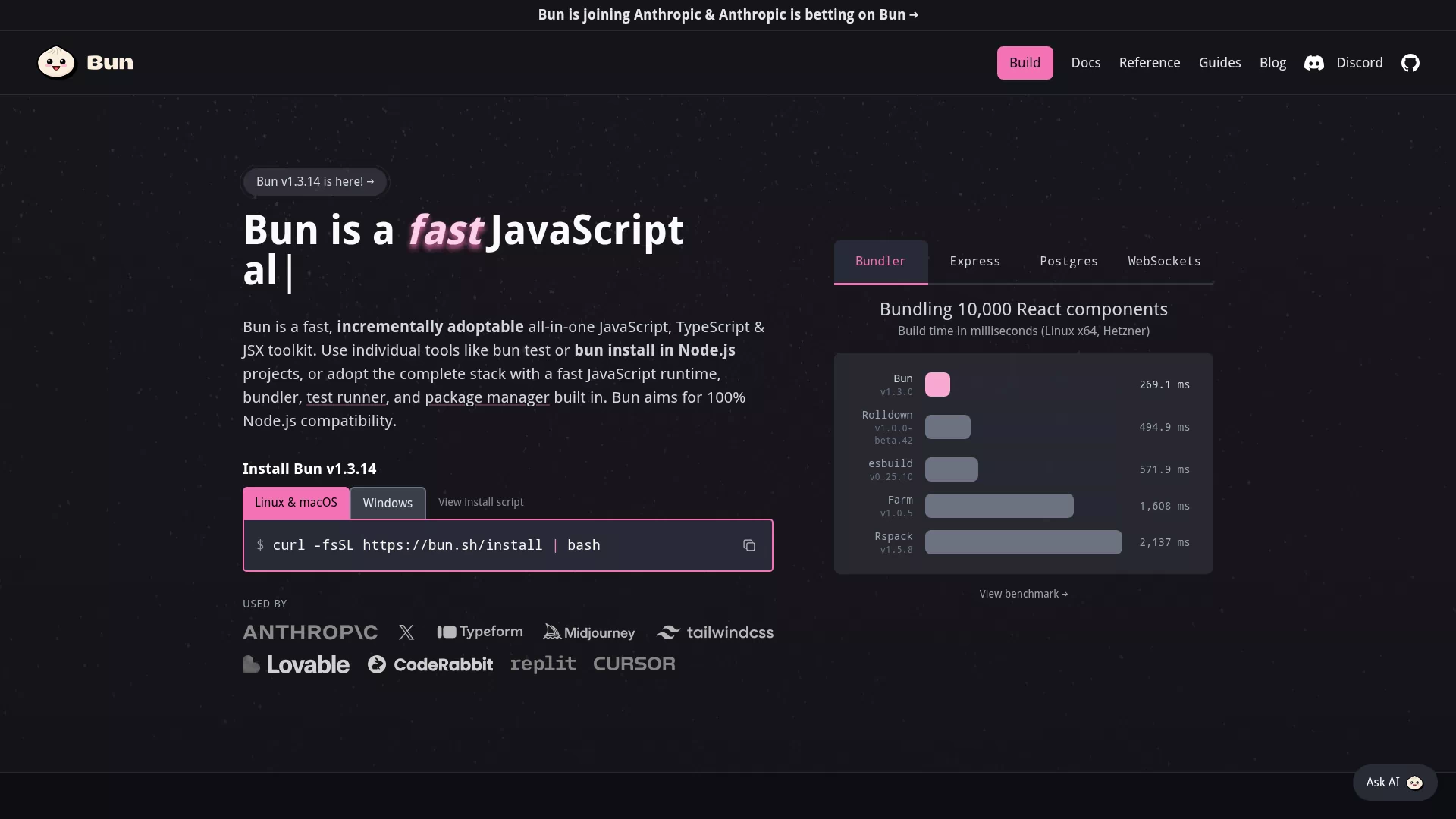Open the Anthropic announcement banner at top

tap(728, 15)
